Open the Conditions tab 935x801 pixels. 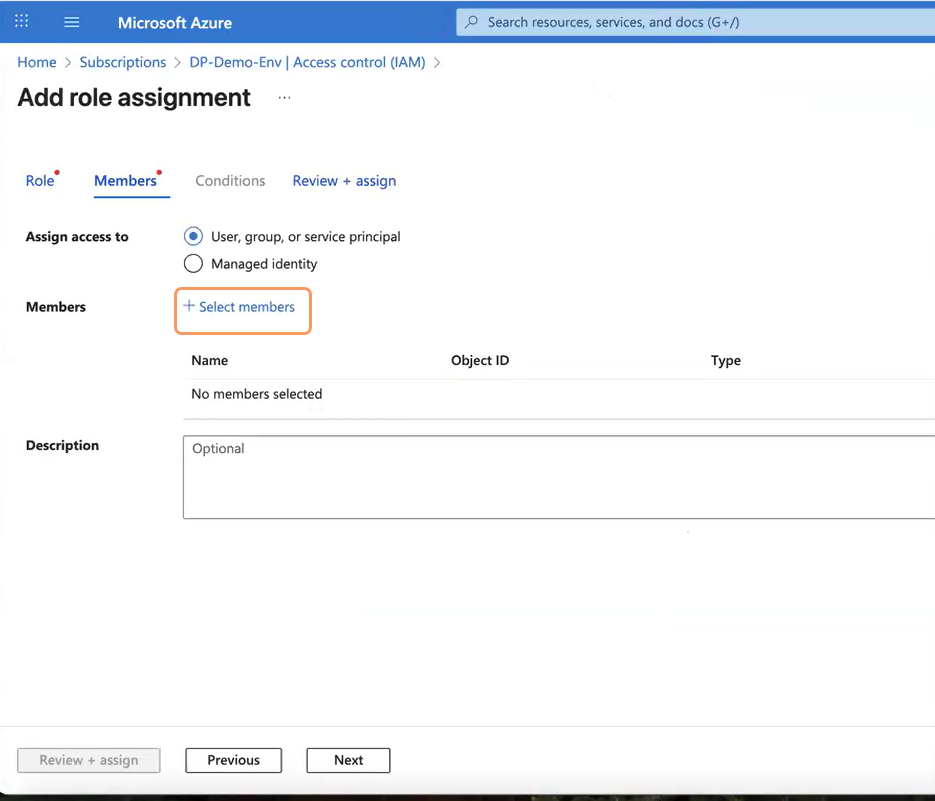point(230,181)
